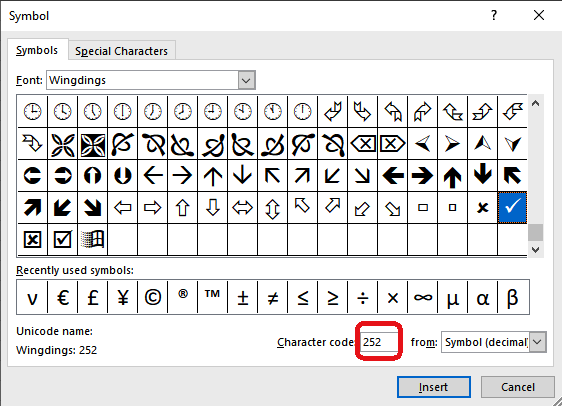Select the solid right-pointing arrowhead symbol
Viewport: 562px width, 406px height.
click(x=452, y=144)
